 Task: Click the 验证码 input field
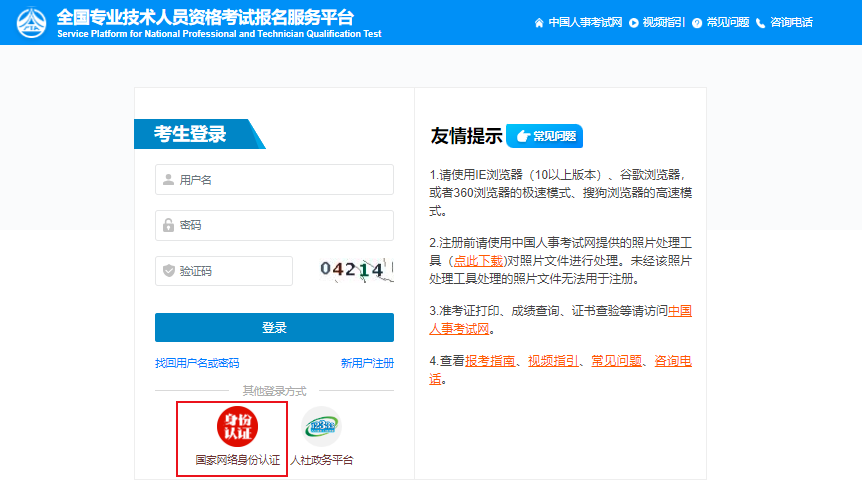[224, 271]
